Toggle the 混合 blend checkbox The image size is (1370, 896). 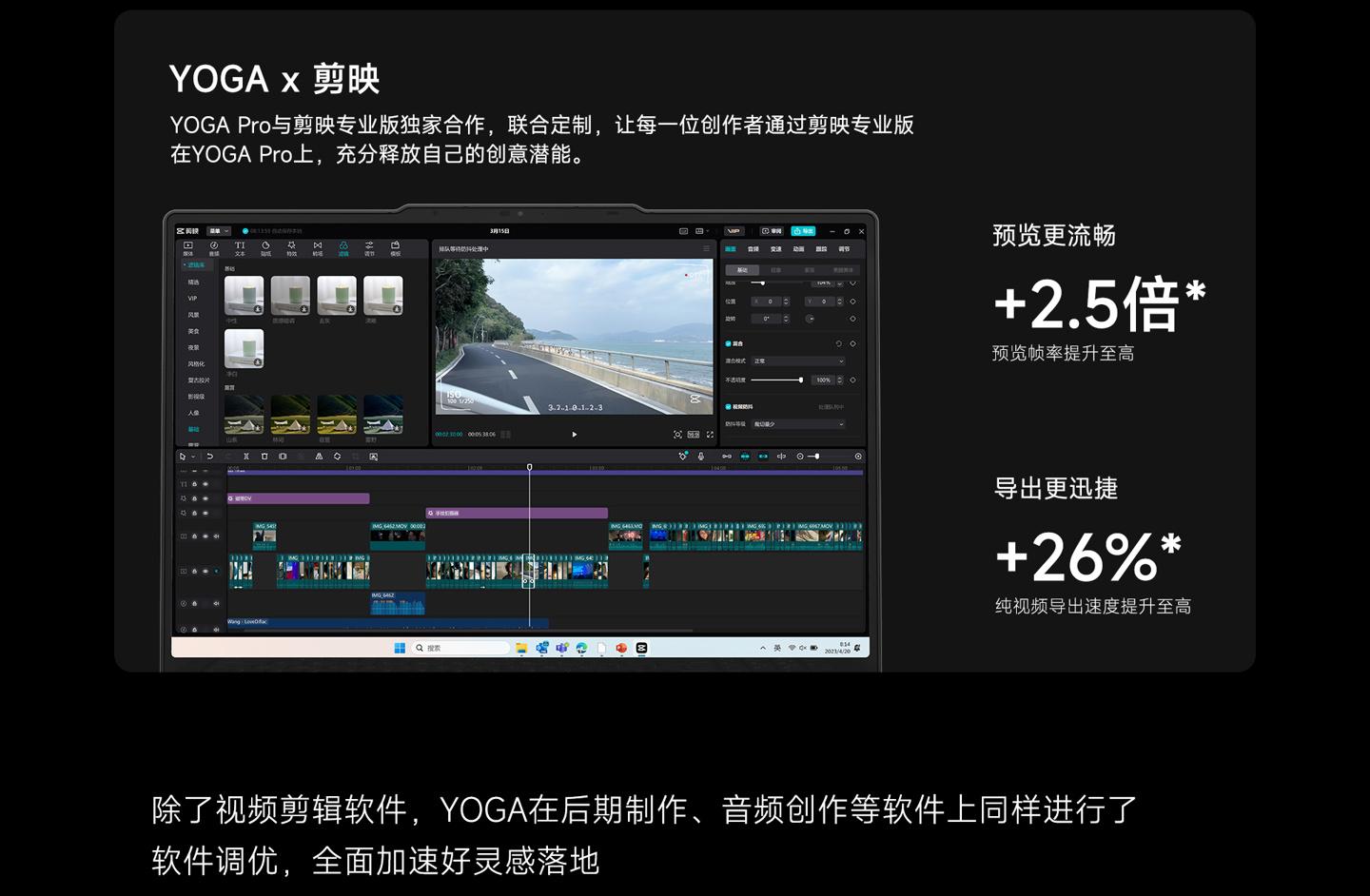(x=728, y=343)
